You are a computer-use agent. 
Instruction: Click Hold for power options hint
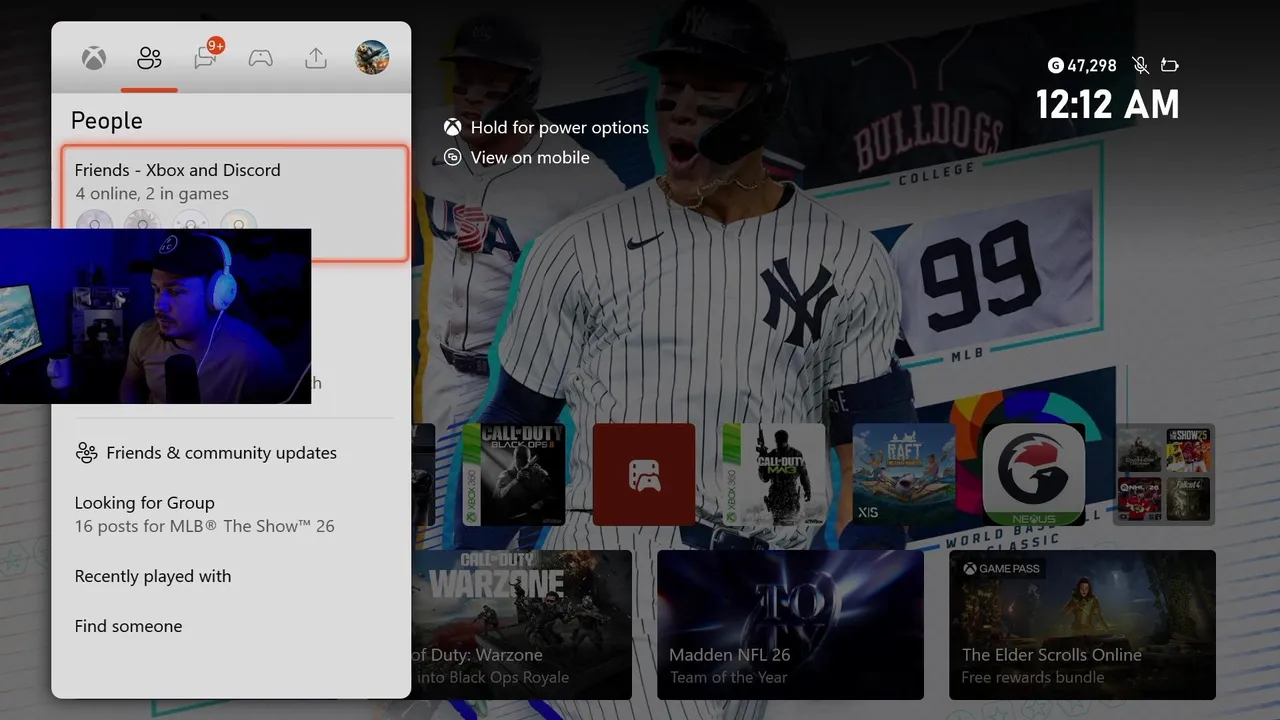point(559,127)
